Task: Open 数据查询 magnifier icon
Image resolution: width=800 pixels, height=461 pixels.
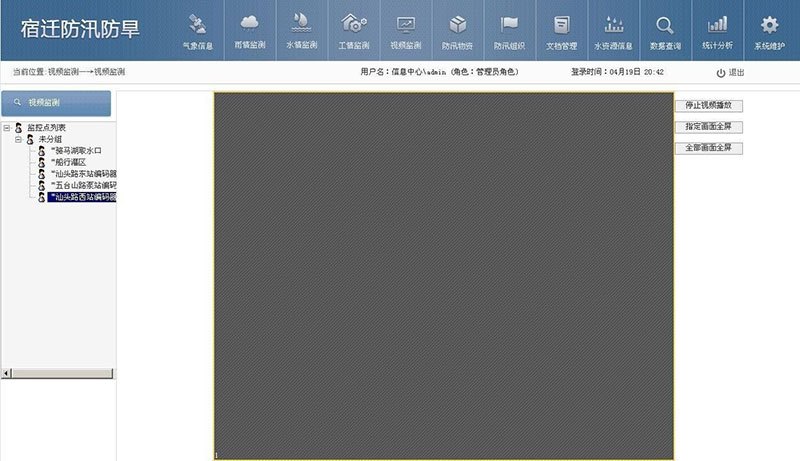Action: click(x=665, y=24)
